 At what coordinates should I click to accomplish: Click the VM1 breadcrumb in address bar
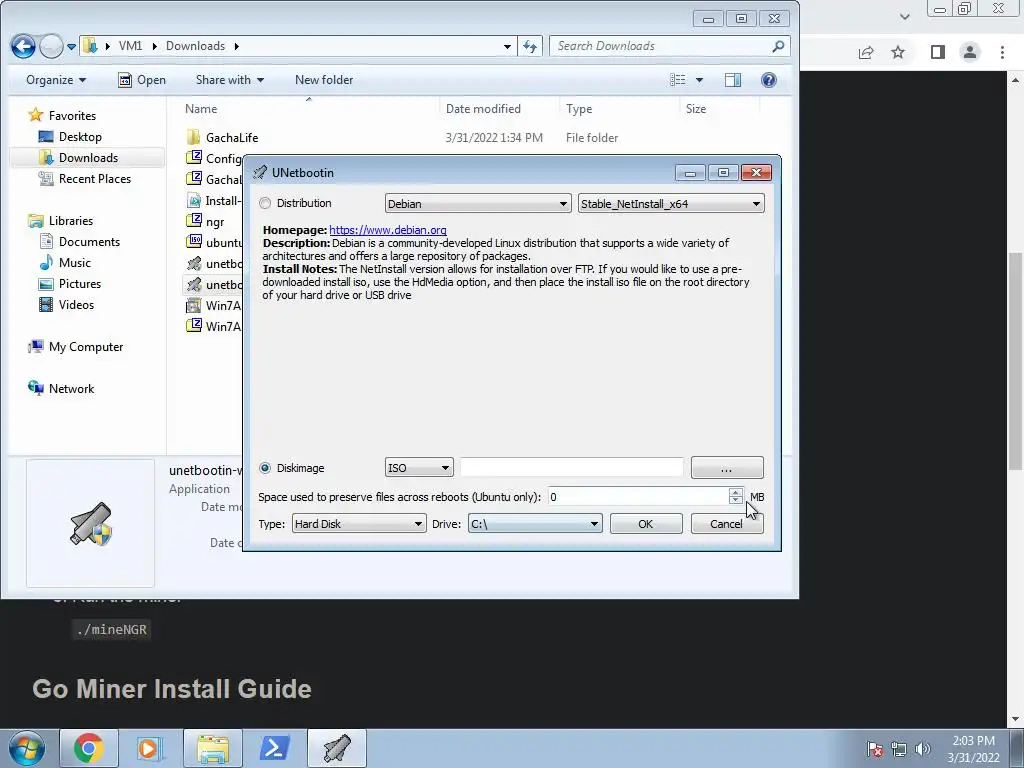point(130,46)
